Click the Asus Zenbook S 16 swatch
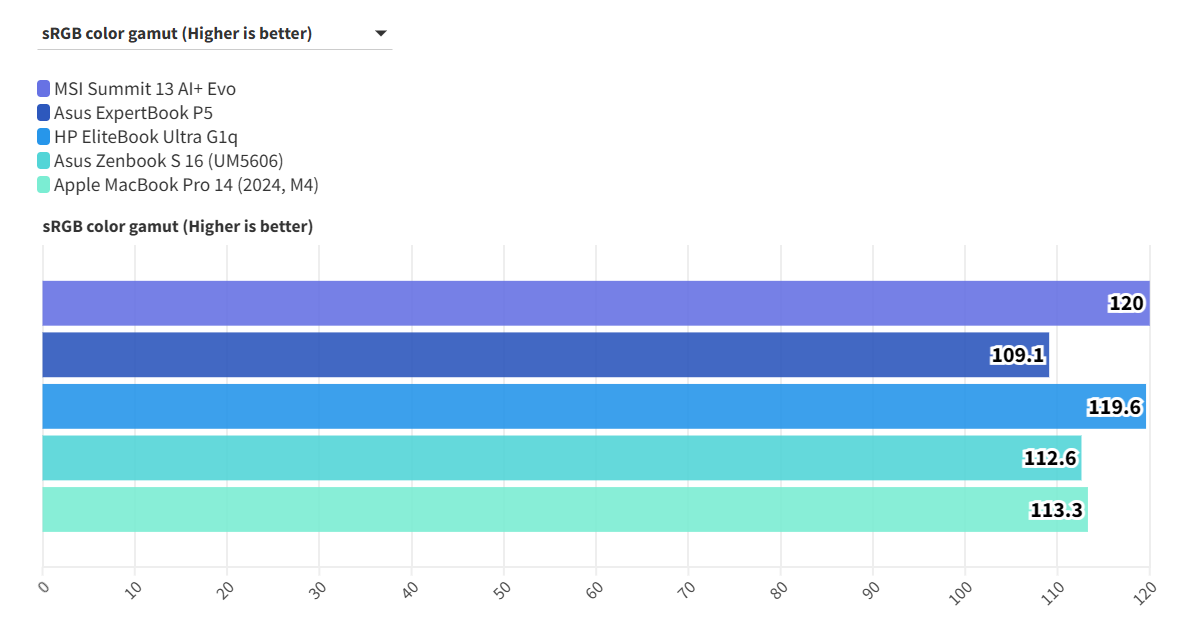This screenshot has width=1197, height=621. tap(44, 161)
